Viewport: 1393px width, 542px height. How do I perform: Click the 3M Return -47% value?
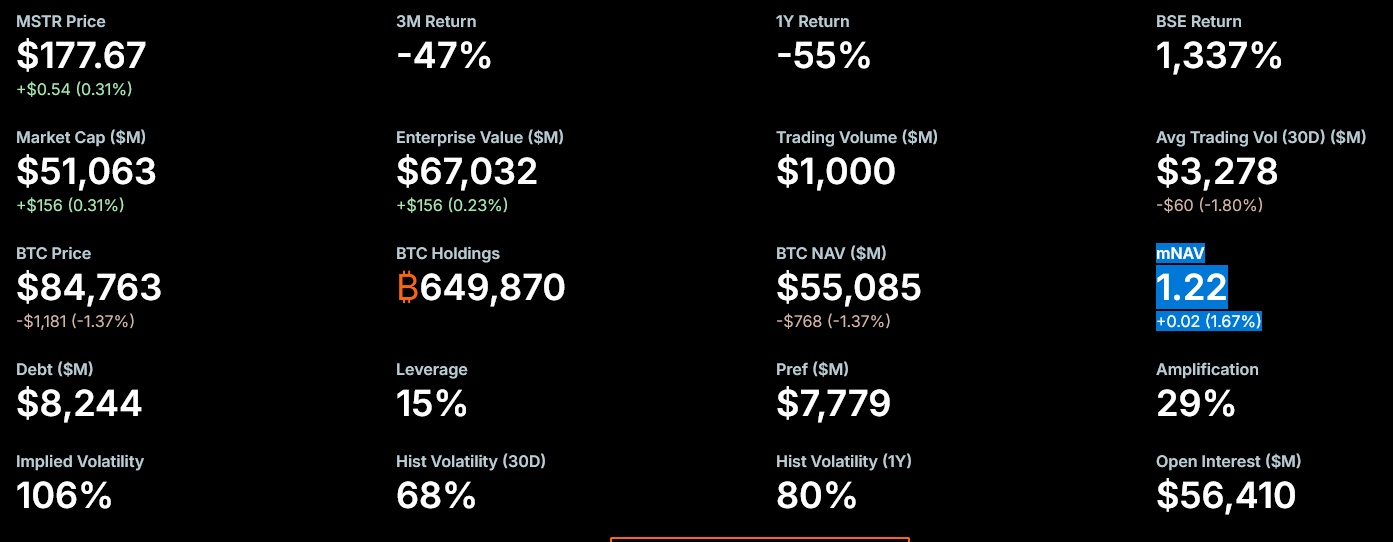pyautogui.click(x=444, y=55)
